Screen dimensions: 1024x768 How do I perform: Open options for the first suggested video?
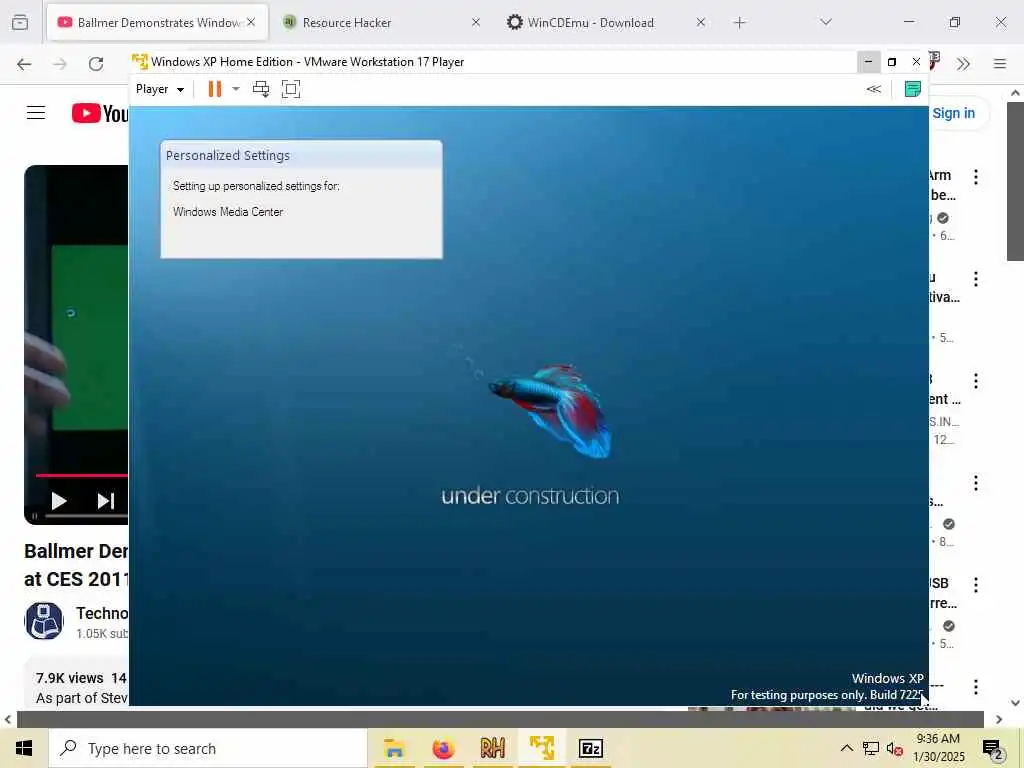click(976, 176)
